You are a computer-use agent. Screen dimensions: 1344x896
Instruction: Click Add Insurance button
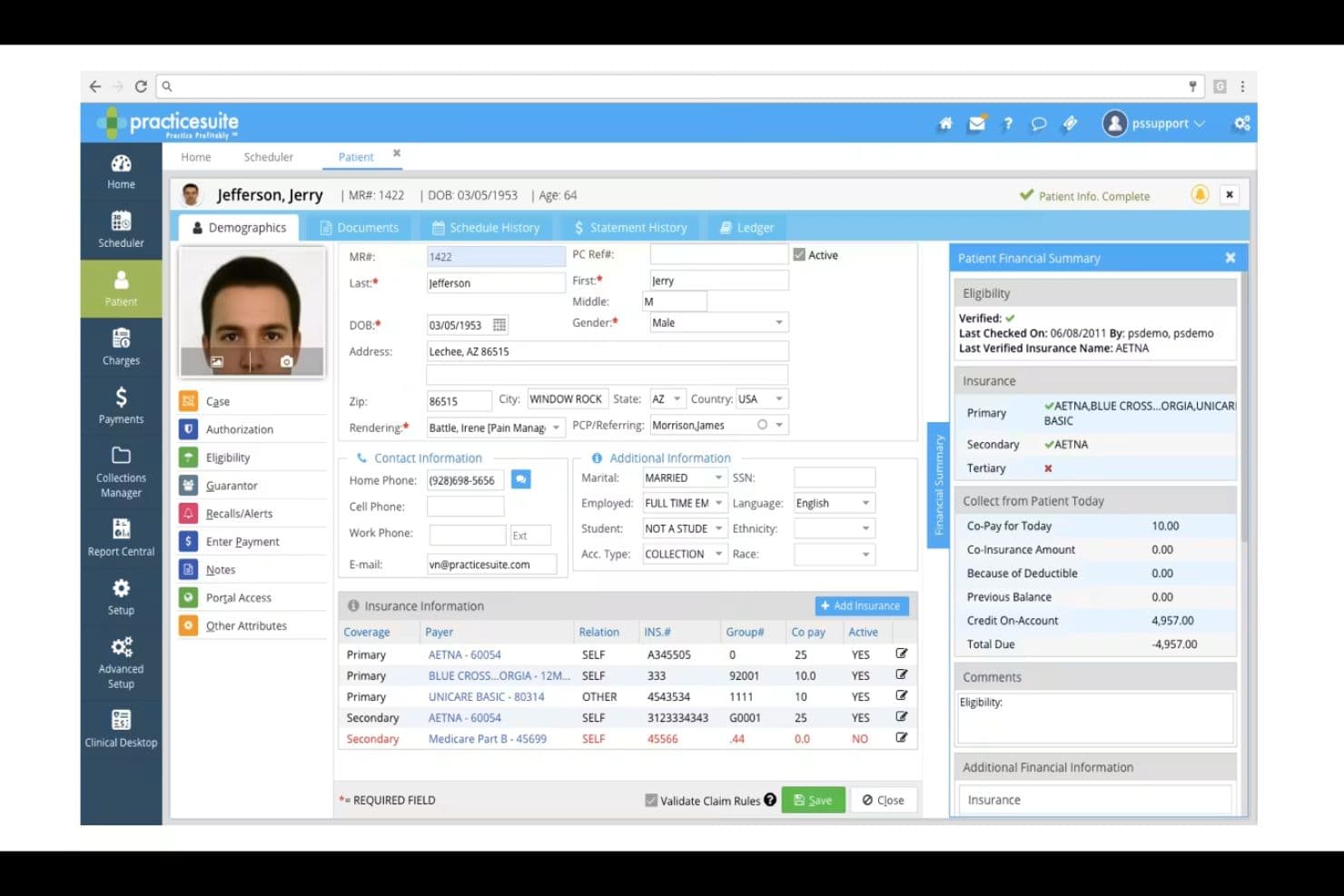point(861,606)
